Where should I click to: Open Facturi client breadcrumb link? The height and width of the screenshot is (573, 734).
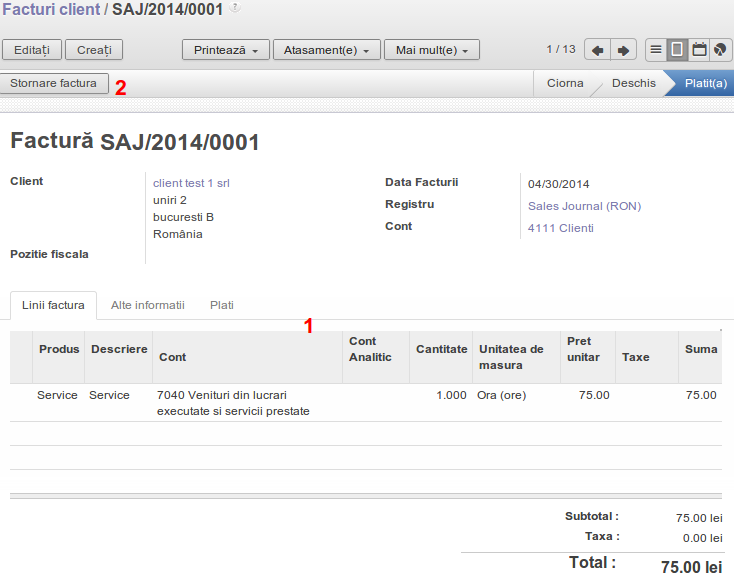[51, 9]
